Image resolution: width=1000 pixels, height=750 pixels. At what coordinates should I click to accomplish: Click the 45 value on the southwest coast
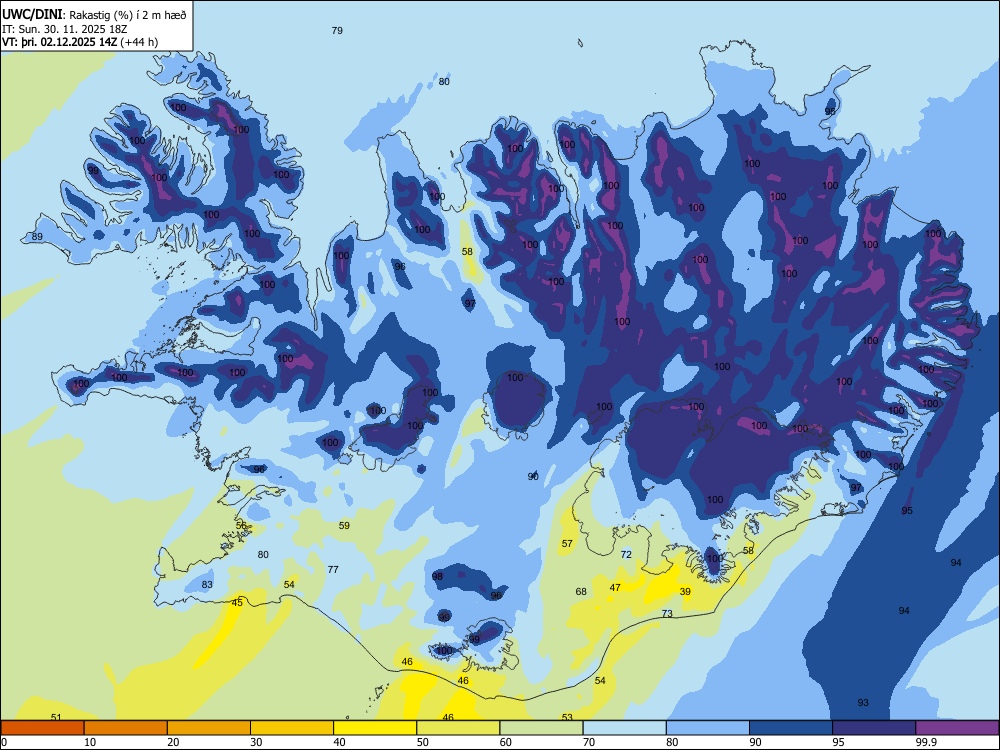tap(237, 603)
